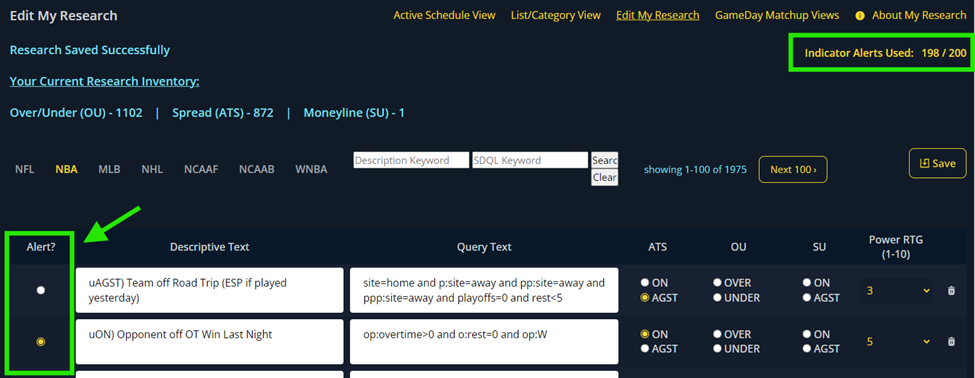Switch to the WNBA tab
Viewport: 975px width, 378px height.
311,169
